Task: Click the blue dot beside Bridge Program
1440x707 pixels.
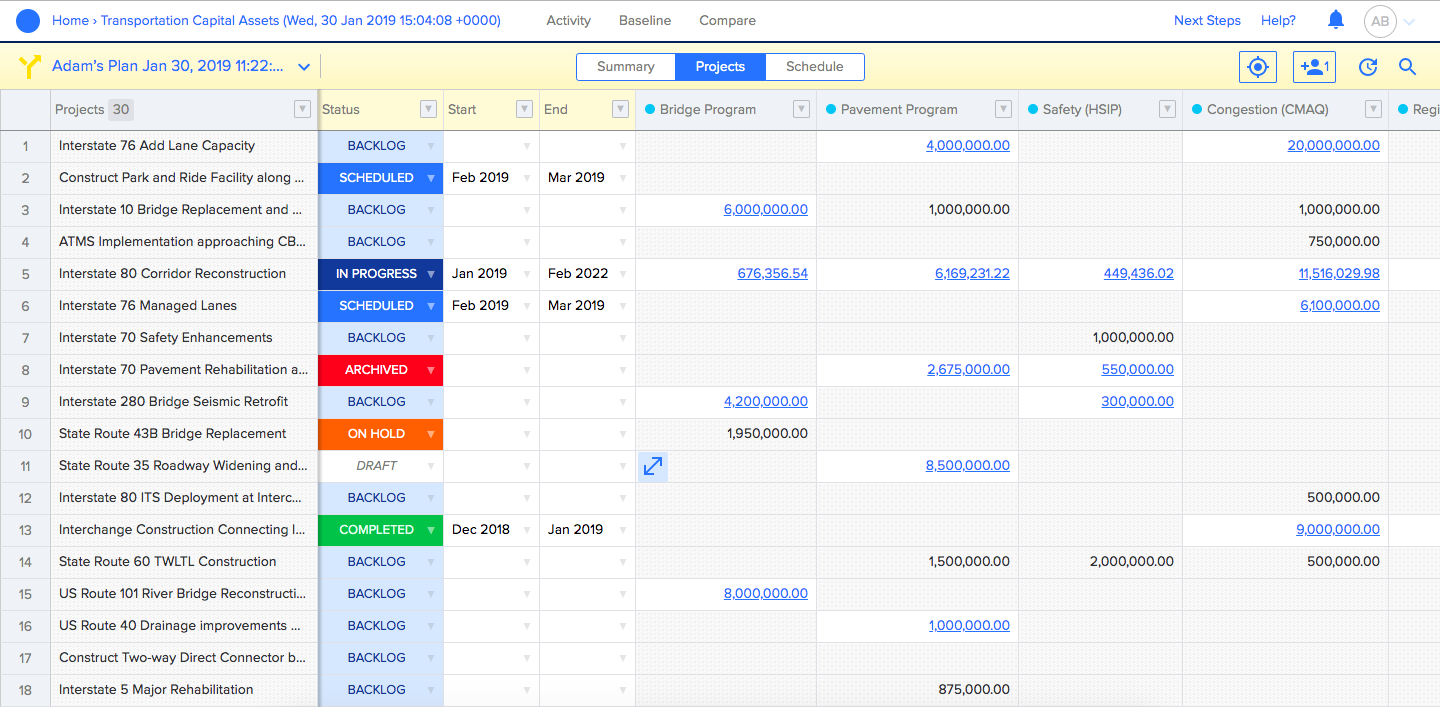Action: pos(650,109)
